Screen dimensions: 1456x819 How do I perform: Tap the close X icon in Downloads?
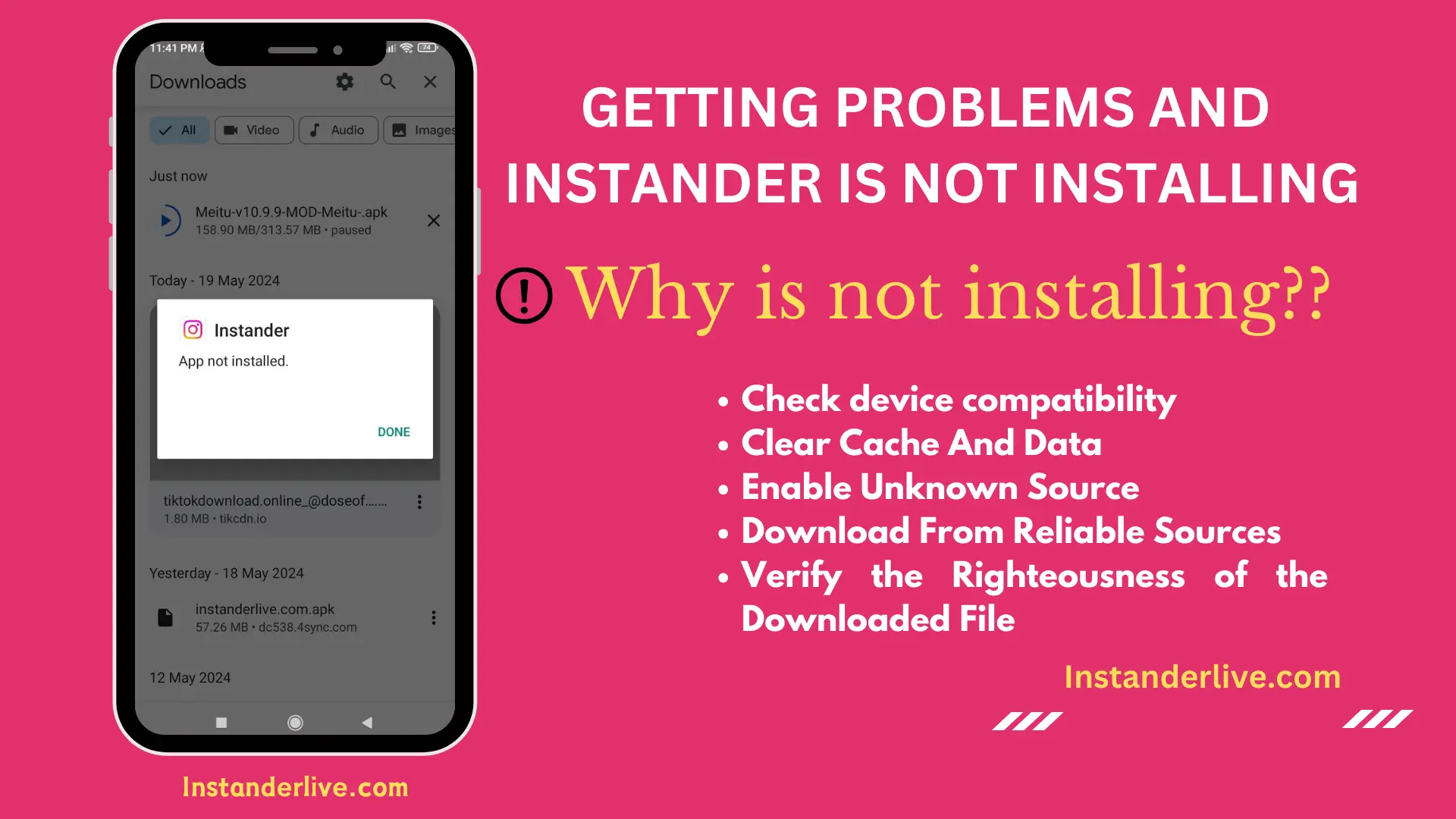428,81
